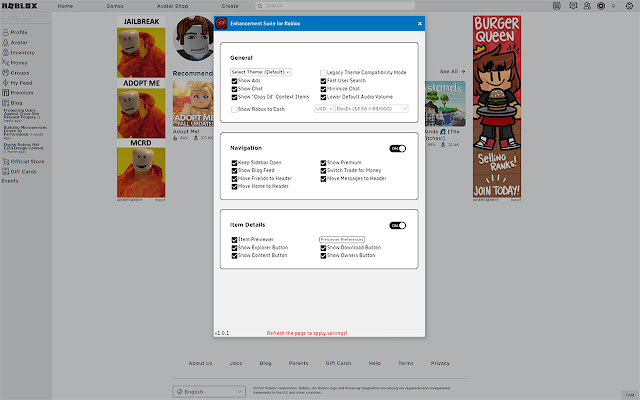This screenshot has height=400, width=640.
Task: Toggle Show Owners Button checkbox
Action: [323, 256]
